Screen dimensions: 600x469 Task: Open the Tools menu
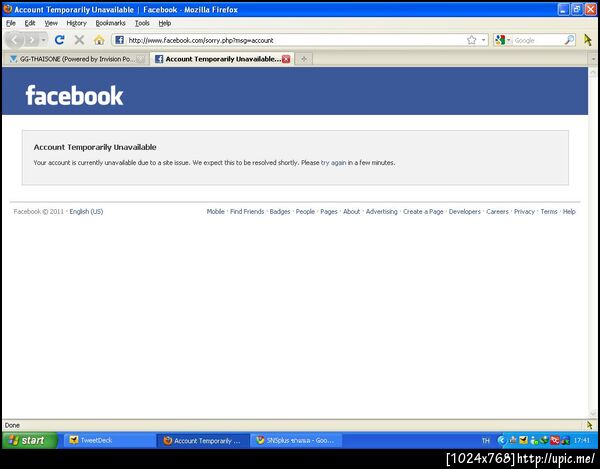pyautogui.click(x=142, y=23)
